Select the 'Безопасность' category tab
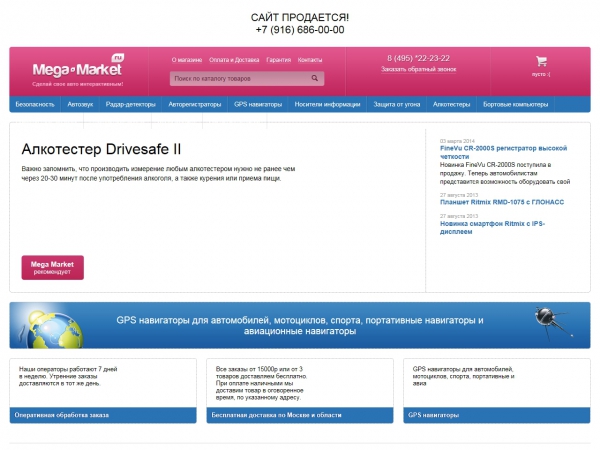 click(35, 104)
